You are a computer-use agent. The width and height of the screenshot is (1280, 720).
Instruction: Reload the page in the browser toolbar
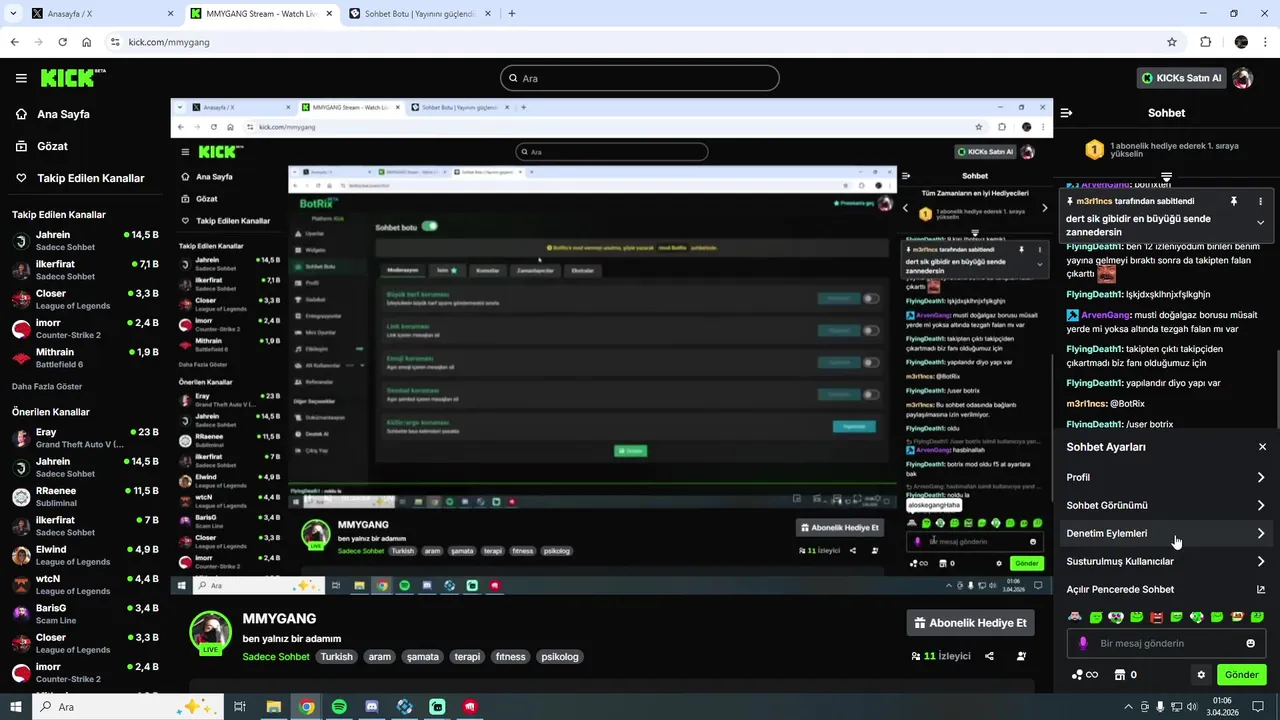[62, 42]
